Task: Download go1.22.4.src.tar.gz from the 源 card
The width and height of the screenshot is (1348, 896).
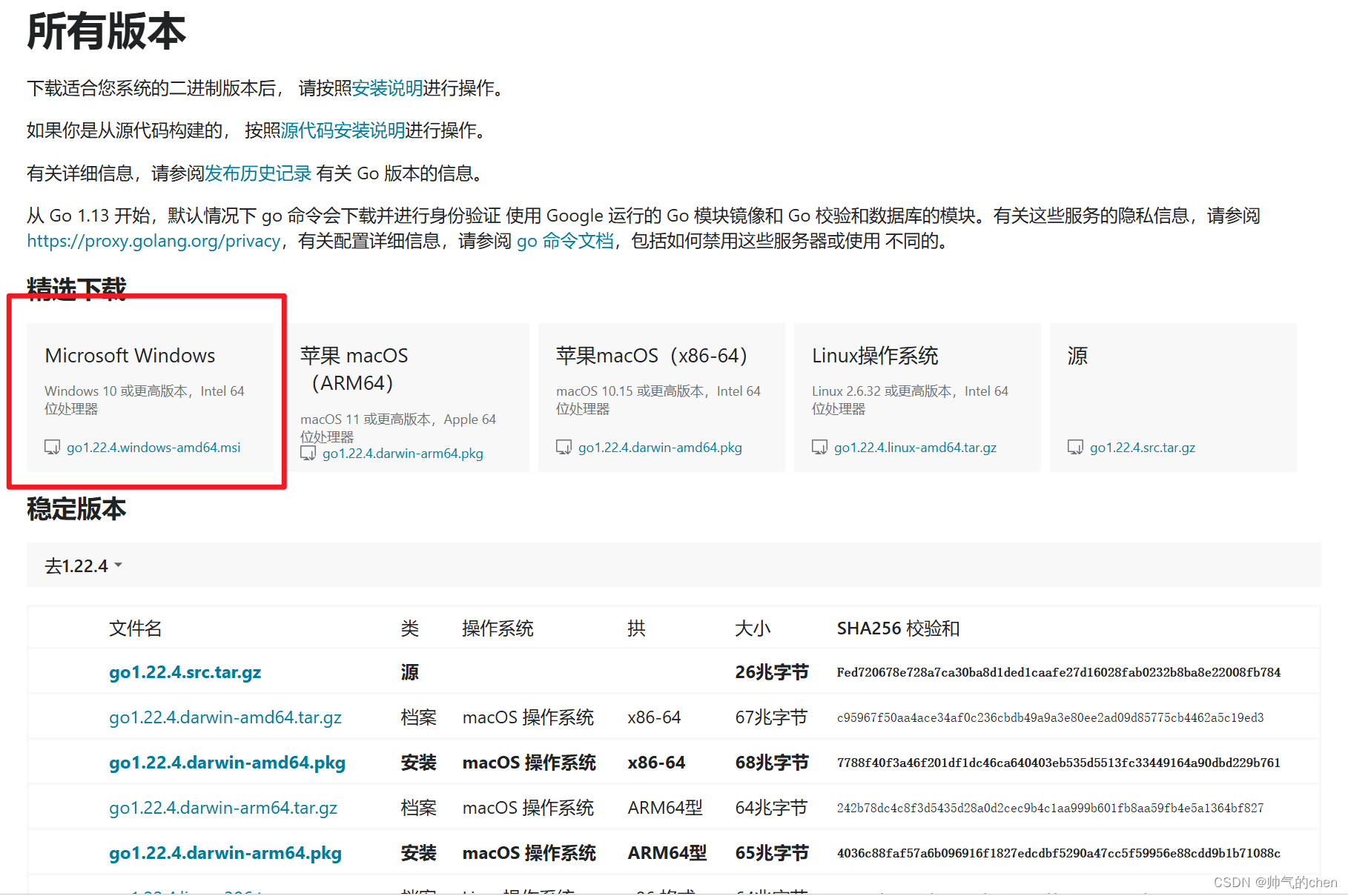Action: pyautogui.click(x=1143, y=448)
